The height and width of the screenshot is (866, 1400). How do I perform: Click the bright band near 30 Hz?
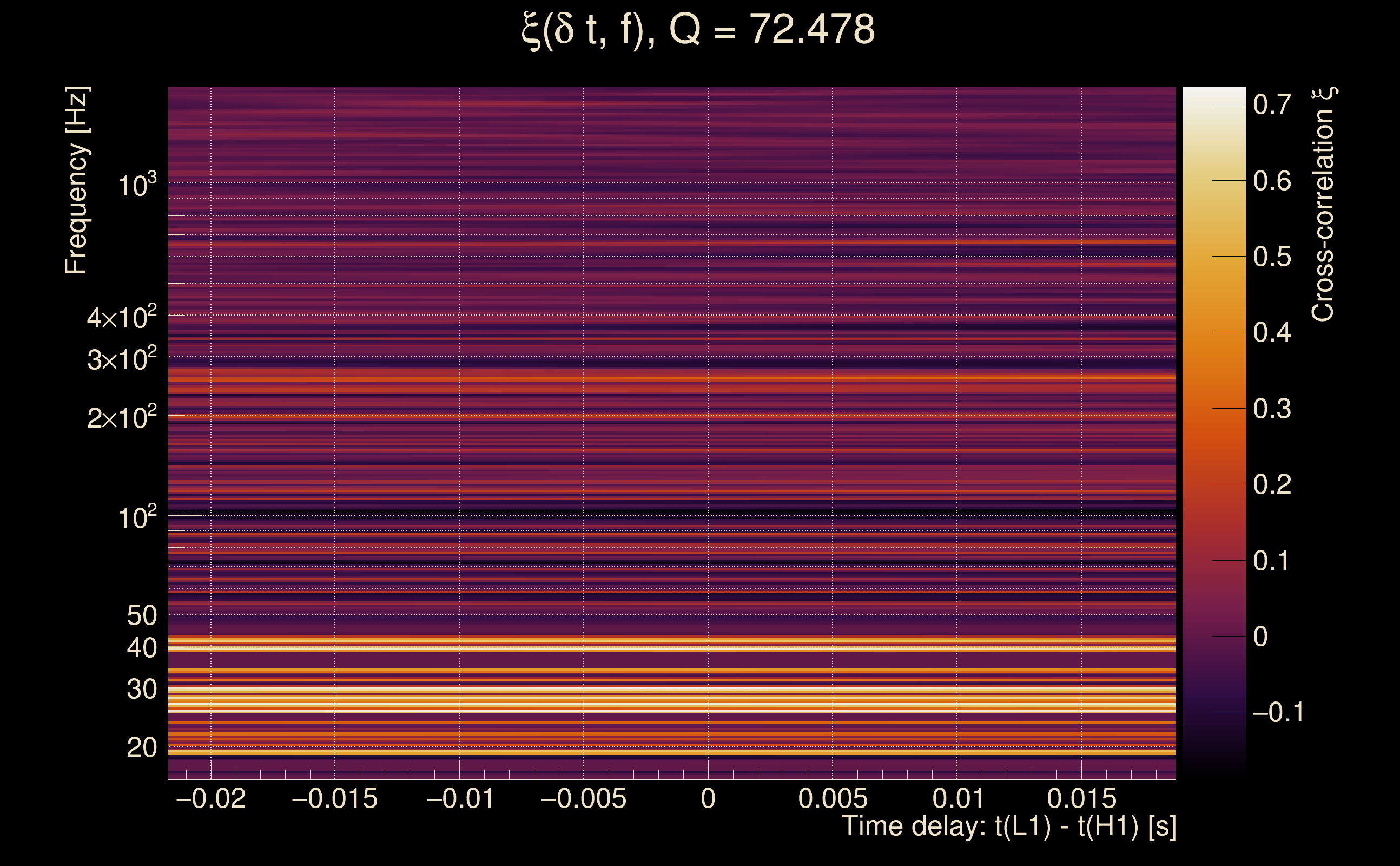670,698
